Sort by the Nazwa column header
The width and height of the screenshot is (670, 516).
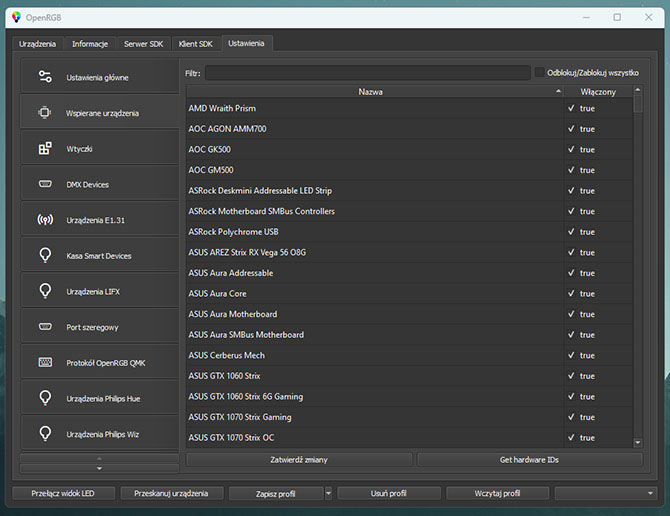pyautogui.click(x=375, y=91)
